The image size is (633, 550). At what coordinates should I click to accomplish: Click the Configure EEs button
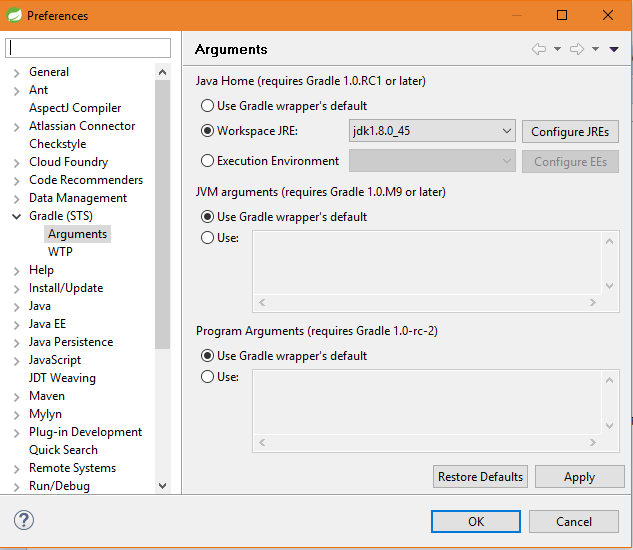click(x=570, y=162)
